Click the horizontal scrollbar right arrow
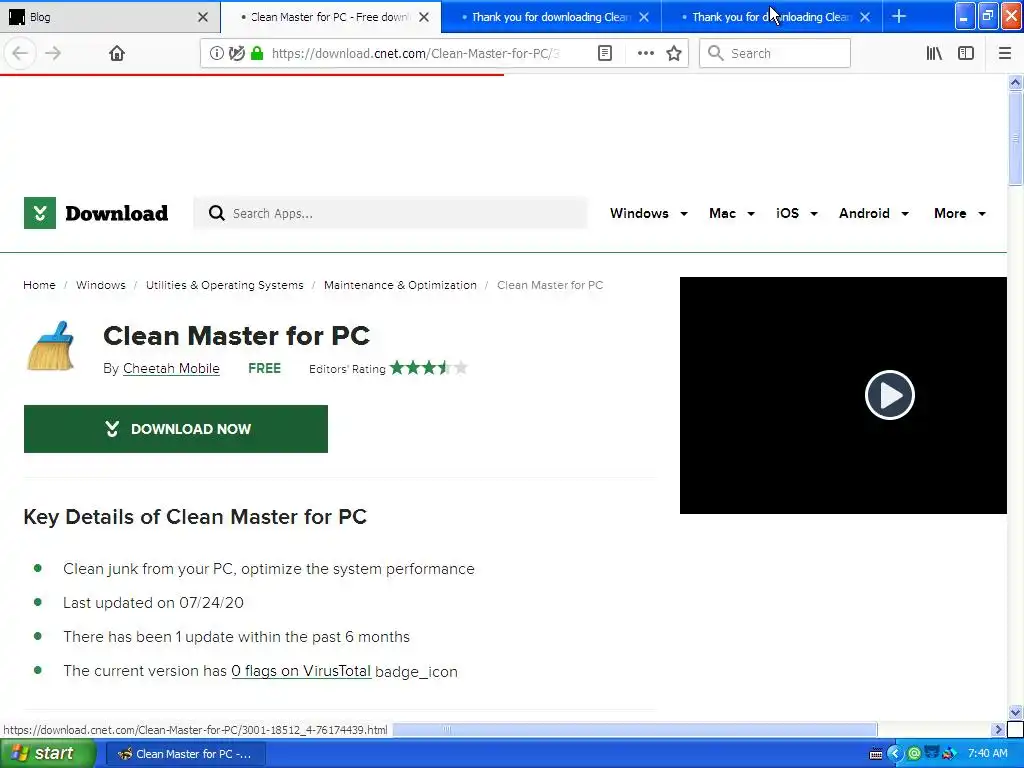This screenshot has width=1024, height=768. click(998, 729)
